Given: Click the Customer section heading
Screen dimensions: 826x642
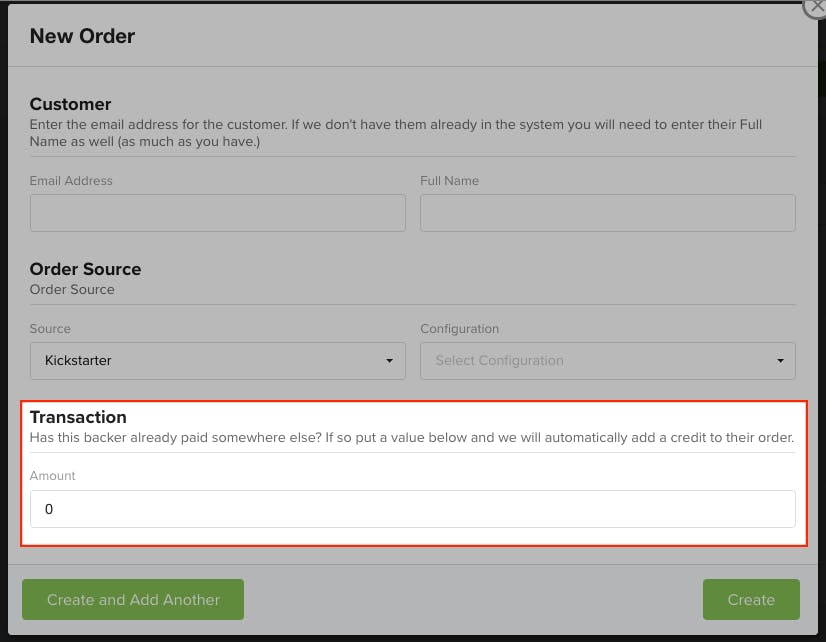Looking at the screenshot, I should 70,104.
